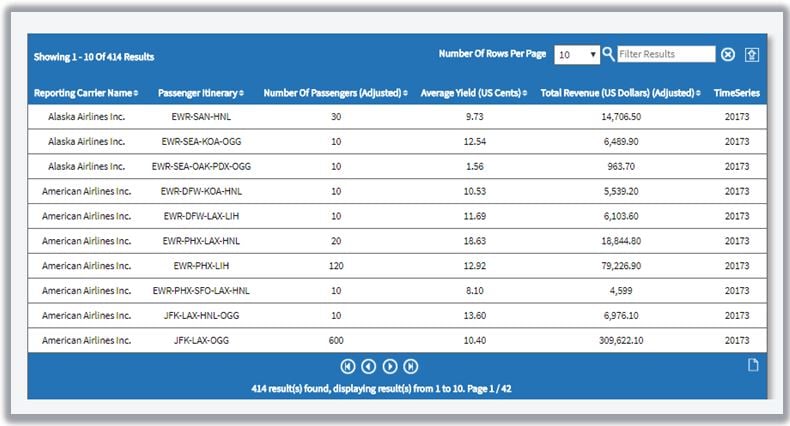Viewport: 790px width, 426px height.
Task: Open the rows per page dropdown
Action: tap(578, 55)
